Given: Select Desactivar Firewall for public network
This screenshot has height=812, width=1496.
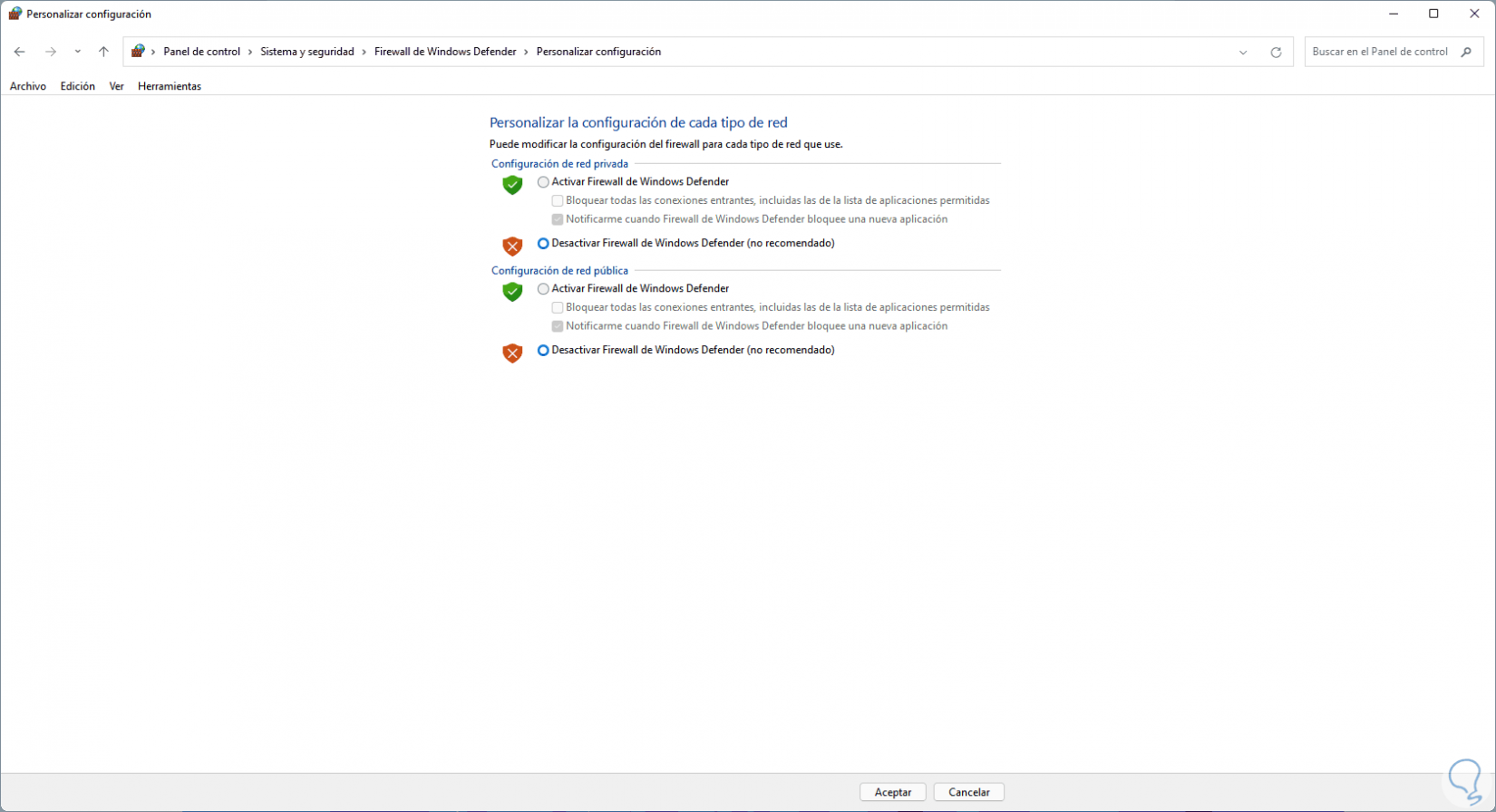Looking at the screenshot, I should 543,351.
